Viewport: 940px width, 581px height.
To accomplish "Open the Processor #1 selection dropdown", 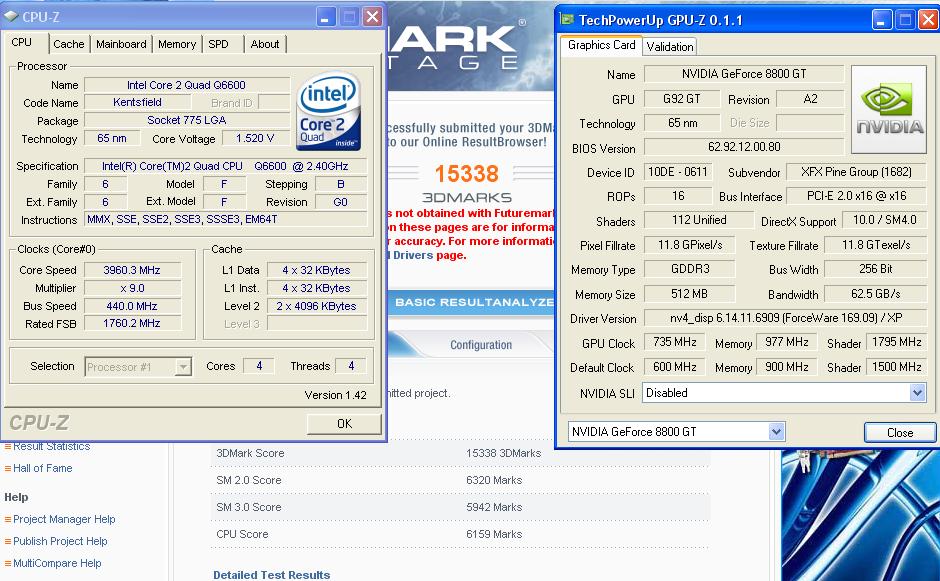I will point(183,366).
